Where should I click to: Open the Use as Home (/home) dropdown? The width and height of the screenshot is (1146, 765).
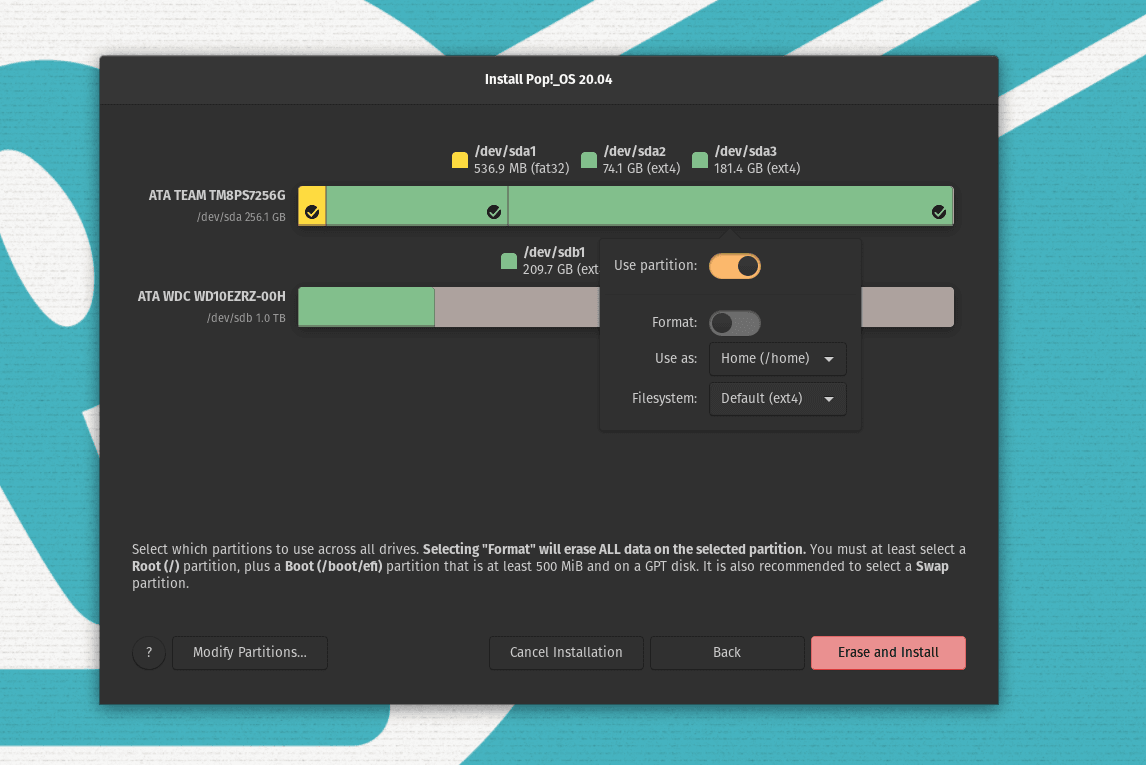[x=777, y=359]
